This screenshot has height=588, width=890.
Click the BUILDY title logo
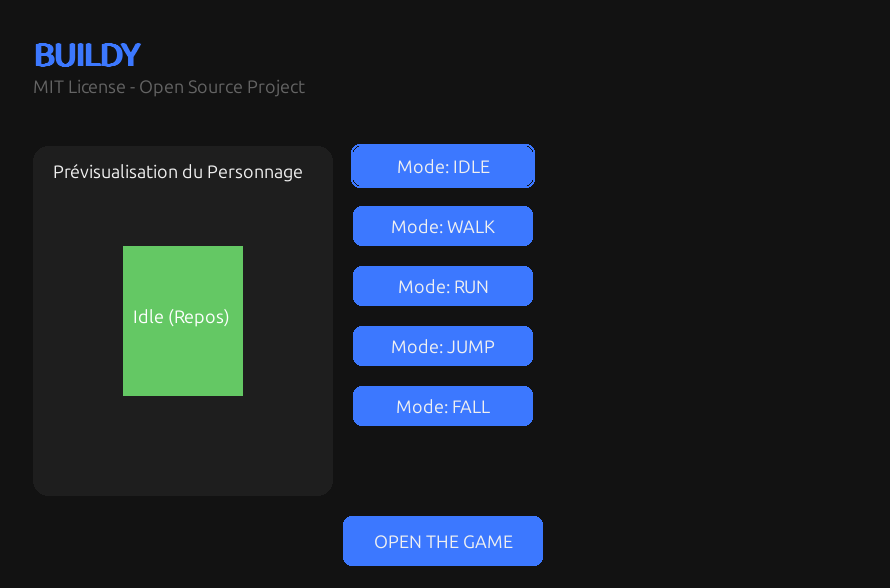click(87, 55)
